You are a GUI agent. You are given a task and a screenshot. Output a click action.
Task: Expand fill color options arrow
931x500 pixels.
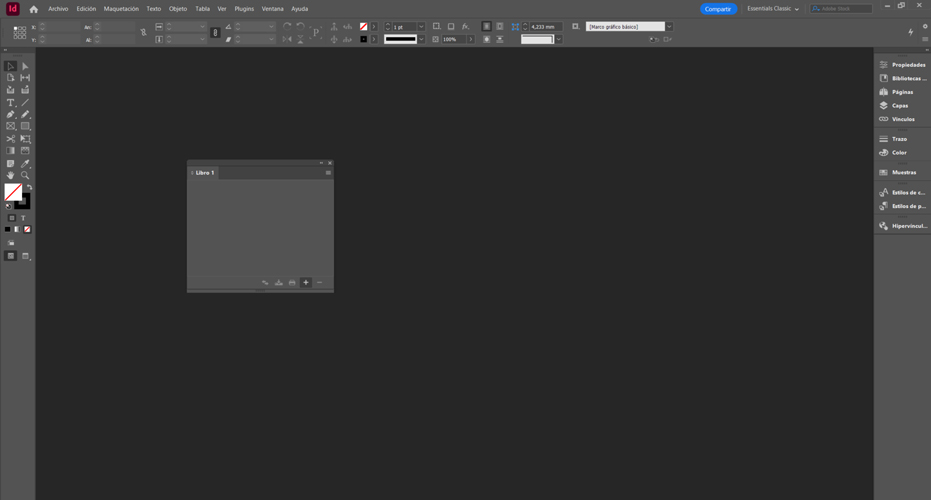tap(373, 27)
